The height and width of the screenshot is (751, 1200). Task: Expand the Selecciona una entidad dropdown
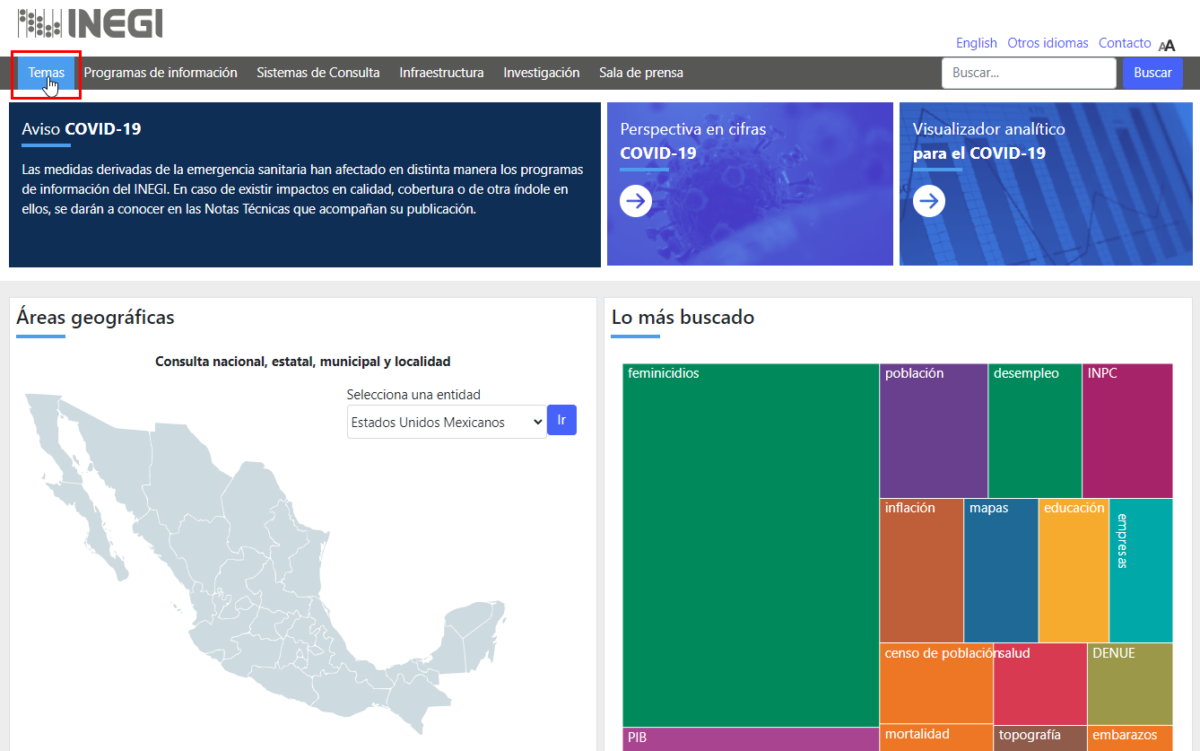(445, 422)
